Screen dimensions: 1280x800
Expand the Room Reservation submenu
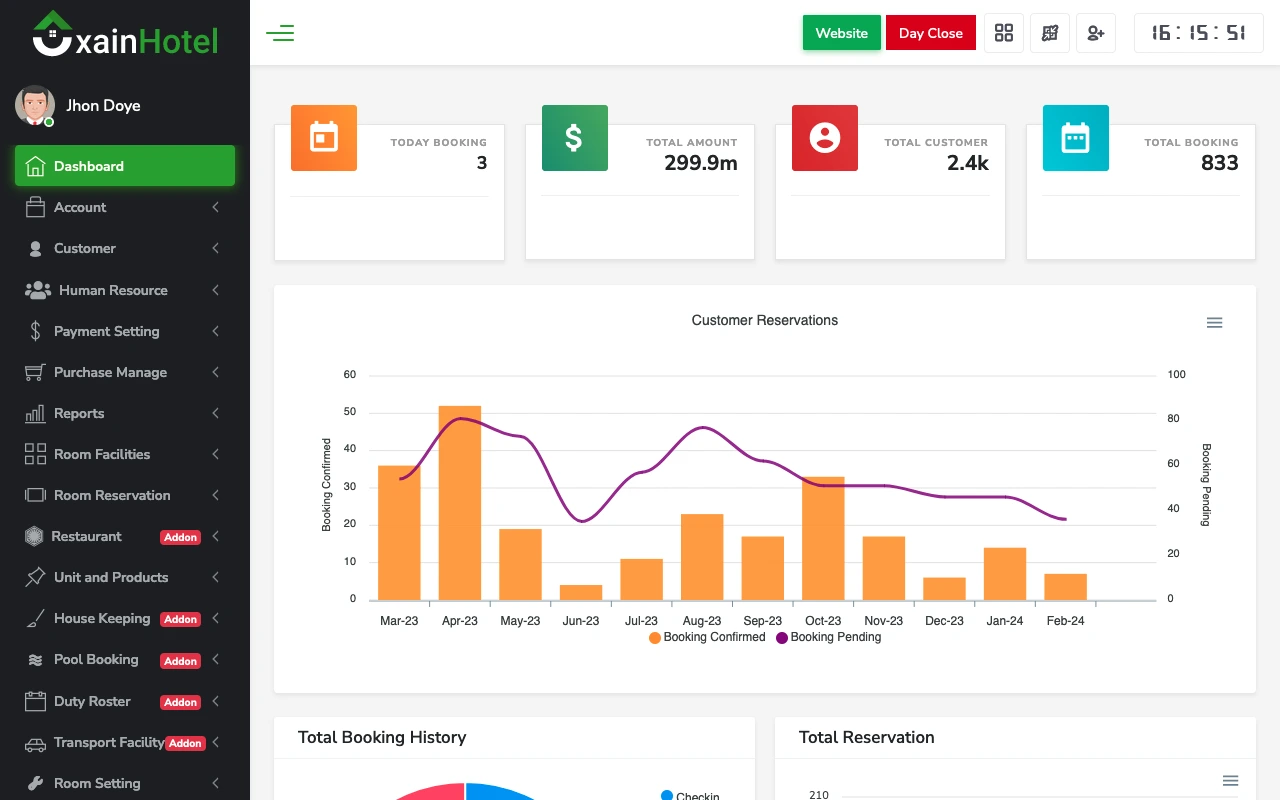tap(124, 495)
